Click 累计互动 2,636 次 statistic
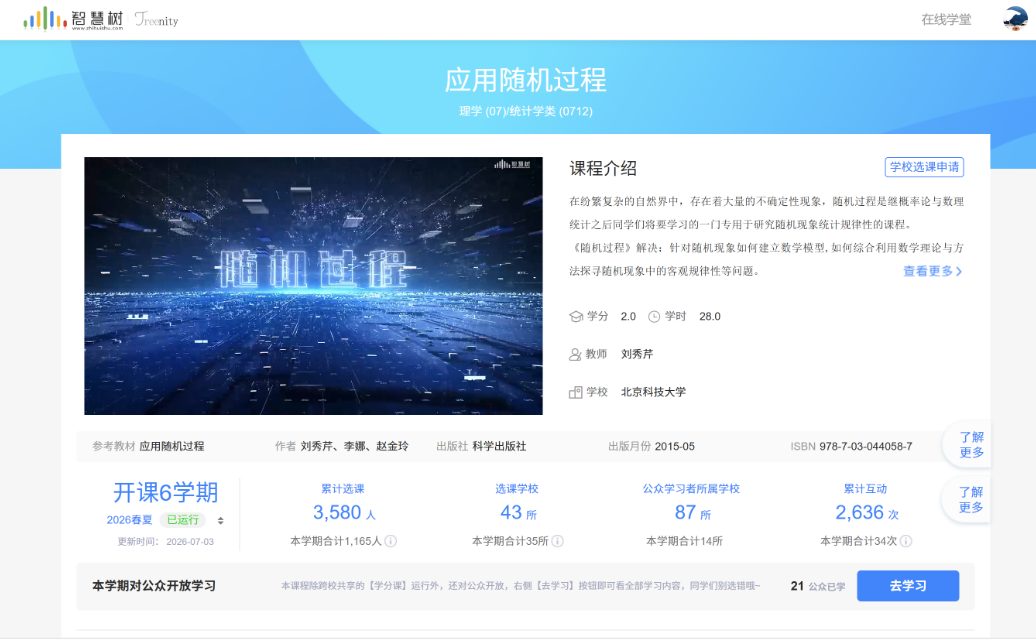 (866, 504)
